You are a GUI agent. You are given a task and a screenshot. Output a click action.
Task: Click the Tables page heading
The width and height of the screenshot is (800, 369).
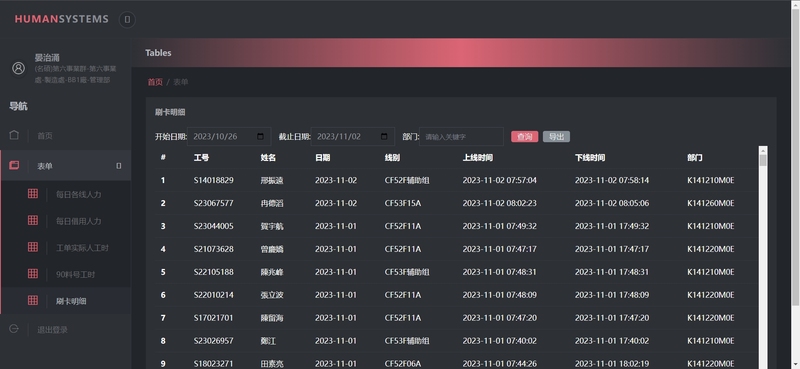click(158, 53)
